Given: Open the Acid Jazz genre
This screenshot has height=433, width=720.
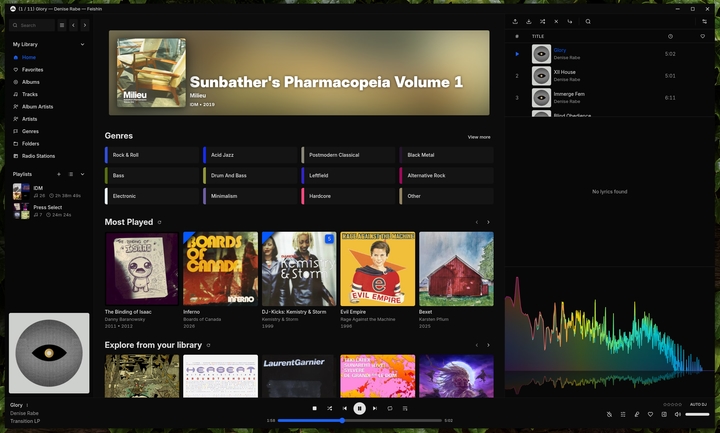Looking at the screenshot, I should pyautogui.click(x=250, y=155).
